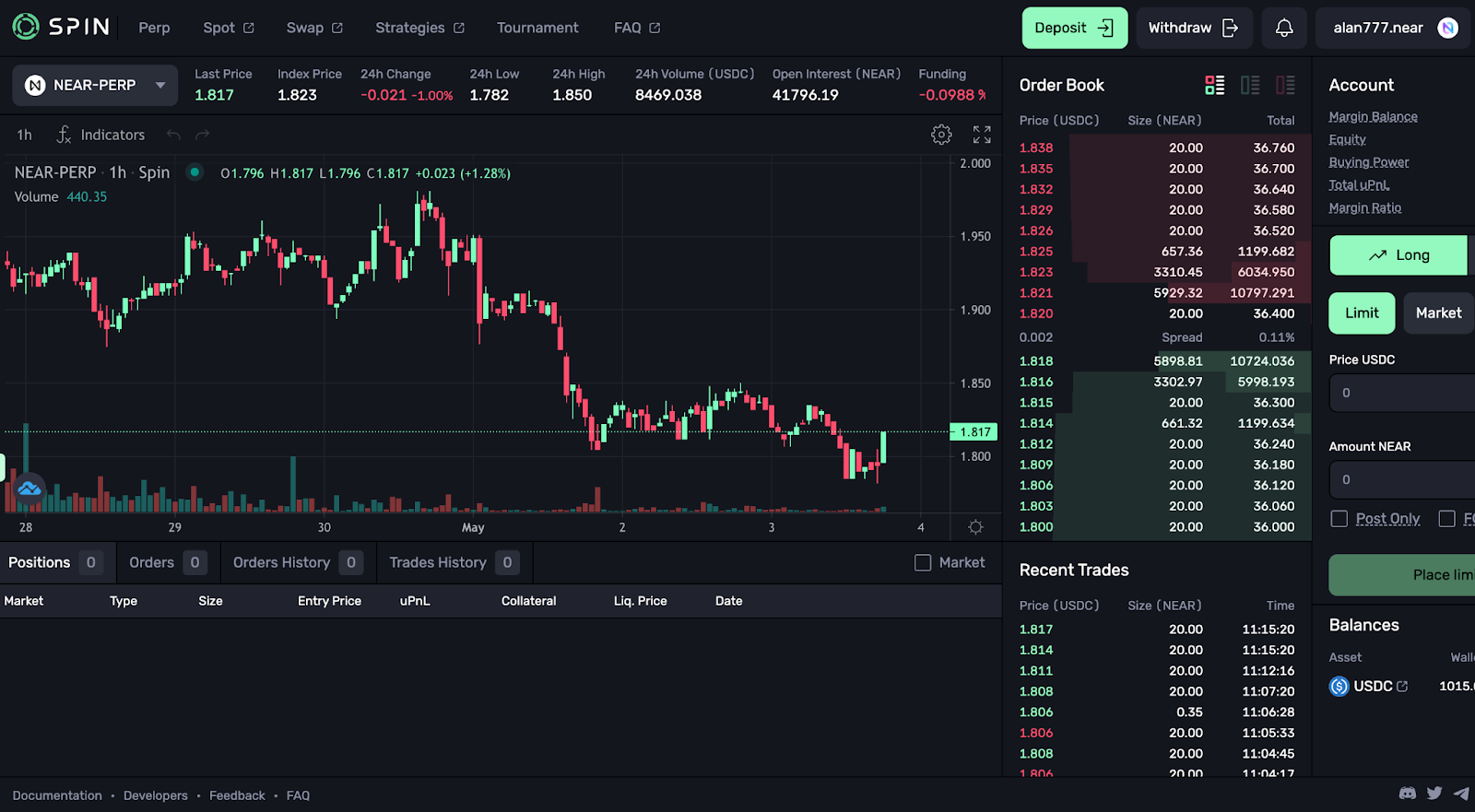Click the NEAR avatar icon beside alan777.near
The image size is (1475, 812).
(x=1448, y=28)
